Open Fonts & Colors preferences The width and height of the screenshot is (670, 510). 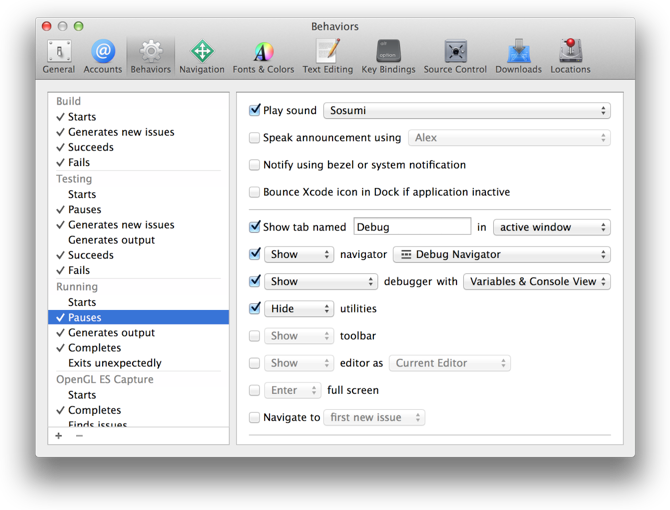click(x=263, y=57)
